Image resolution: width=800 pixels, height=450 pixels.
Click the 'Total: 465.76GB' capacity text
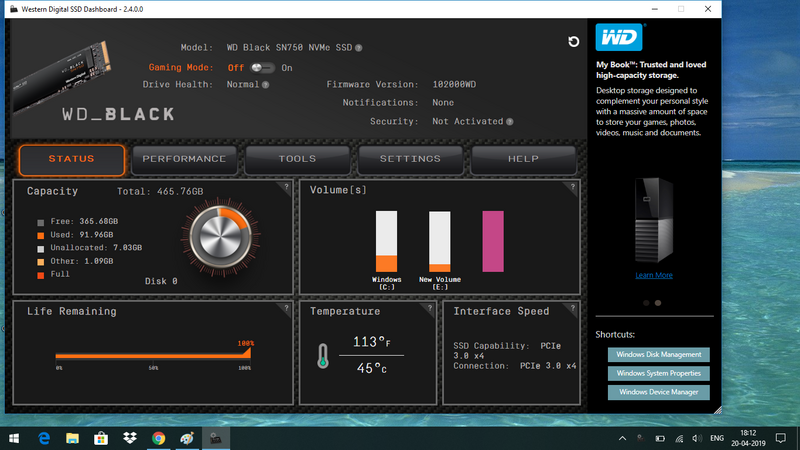(x=160, y=192)
